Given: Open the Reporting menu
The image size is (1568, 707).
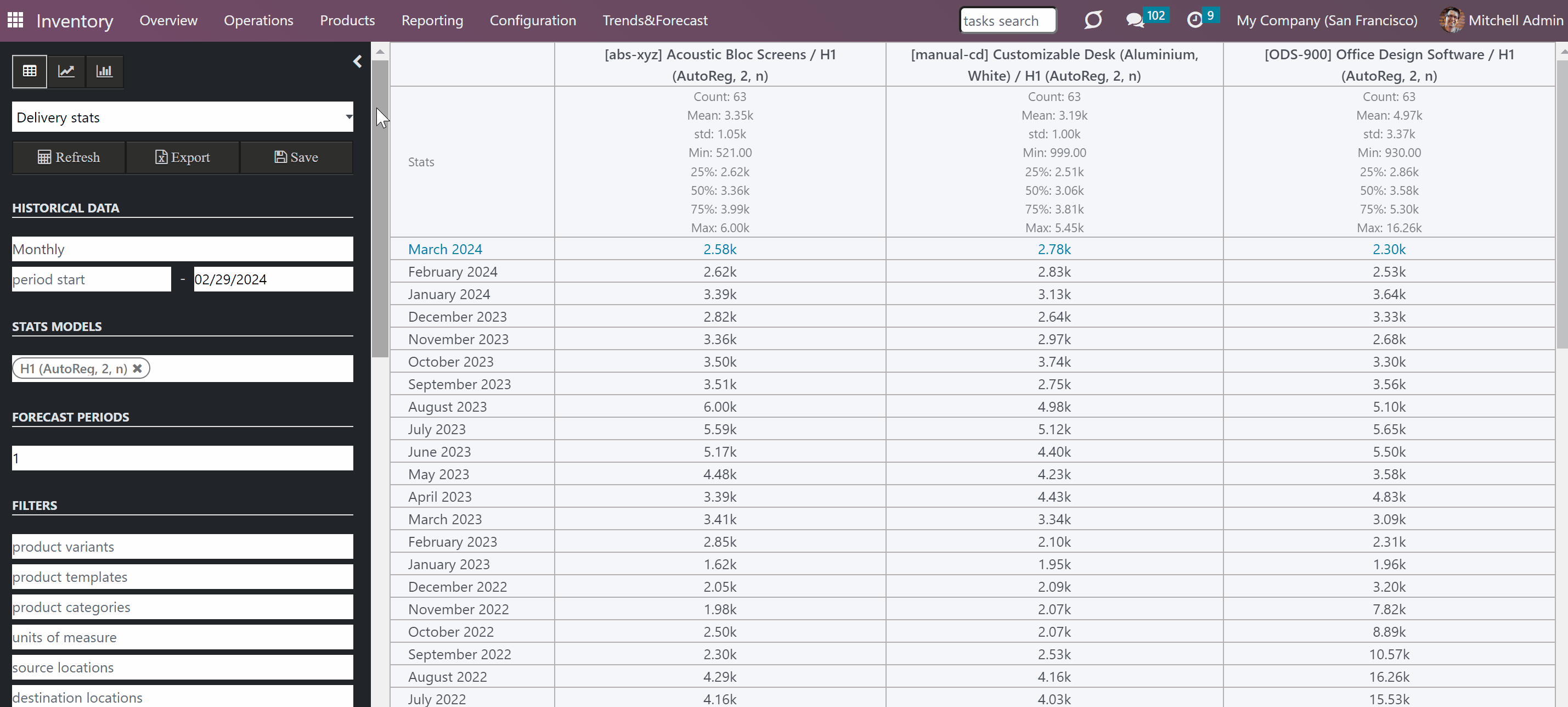Looking at the screenshot, I should coord(432,20).
